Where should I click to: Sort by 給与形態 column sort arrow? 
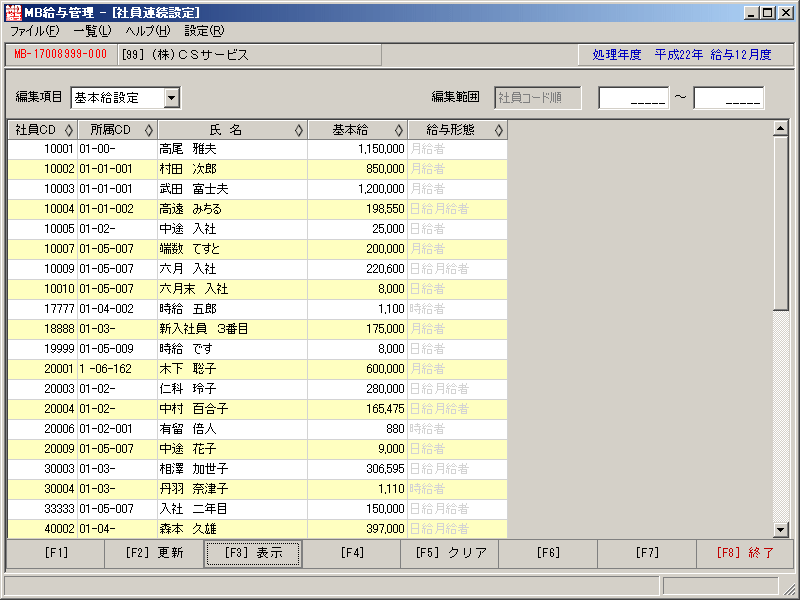tap(498, 131)
